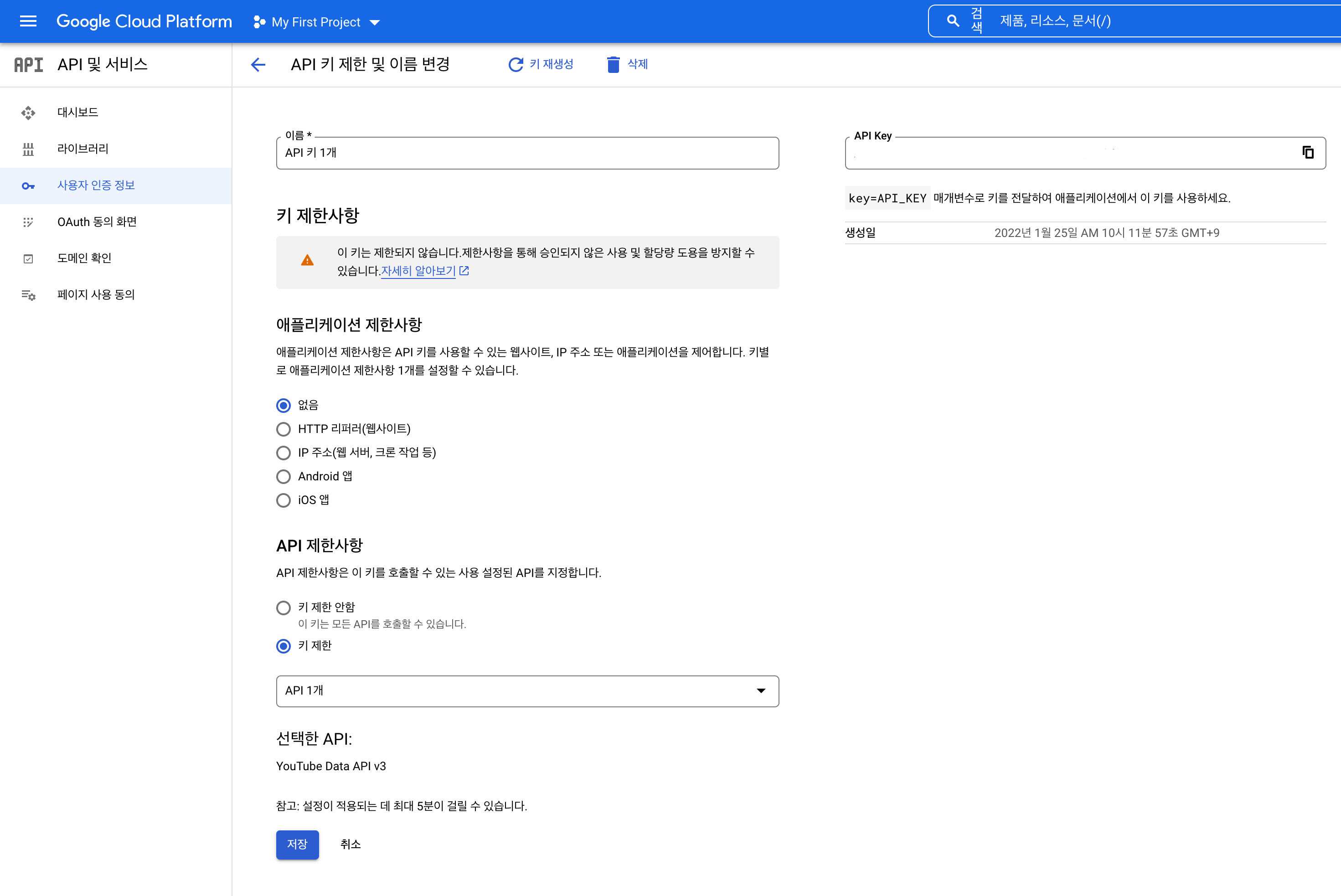Open 페이지 사용 동의 menu item
The image size is (1341, 896).
point(95,295)
